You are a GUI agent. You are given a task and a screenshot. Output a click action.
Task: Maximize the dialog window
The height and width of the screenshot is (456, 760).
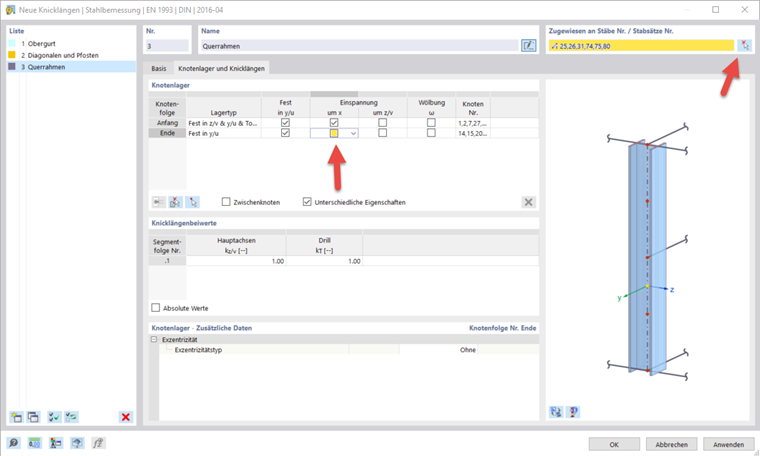[715, 10]
